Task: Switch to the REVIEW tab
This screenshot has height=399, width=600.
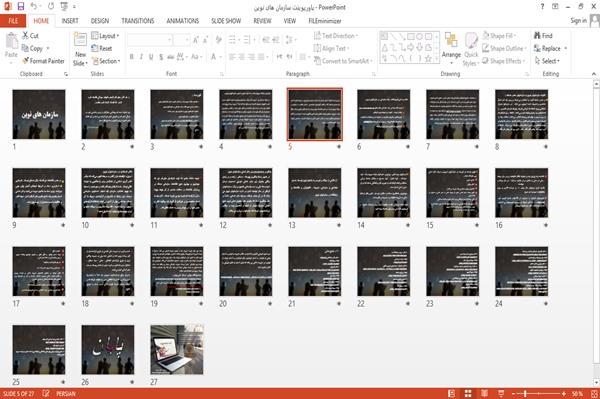Action: click(x=262, y=21)
